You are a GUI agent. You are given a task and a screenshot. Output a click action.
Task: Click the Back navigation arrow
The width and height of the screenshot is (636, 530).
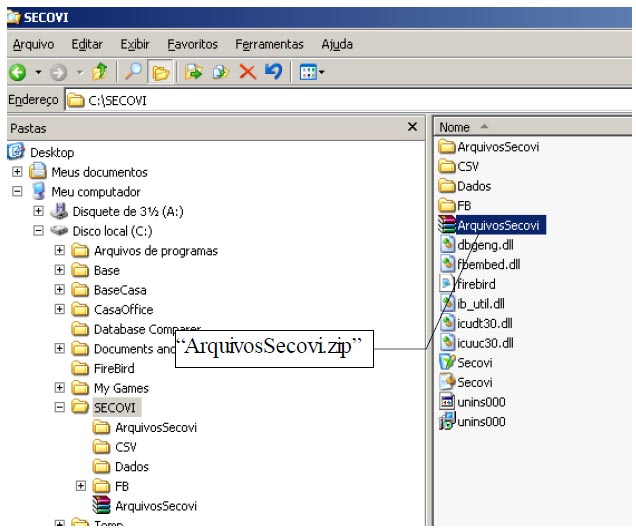point(16,73)
